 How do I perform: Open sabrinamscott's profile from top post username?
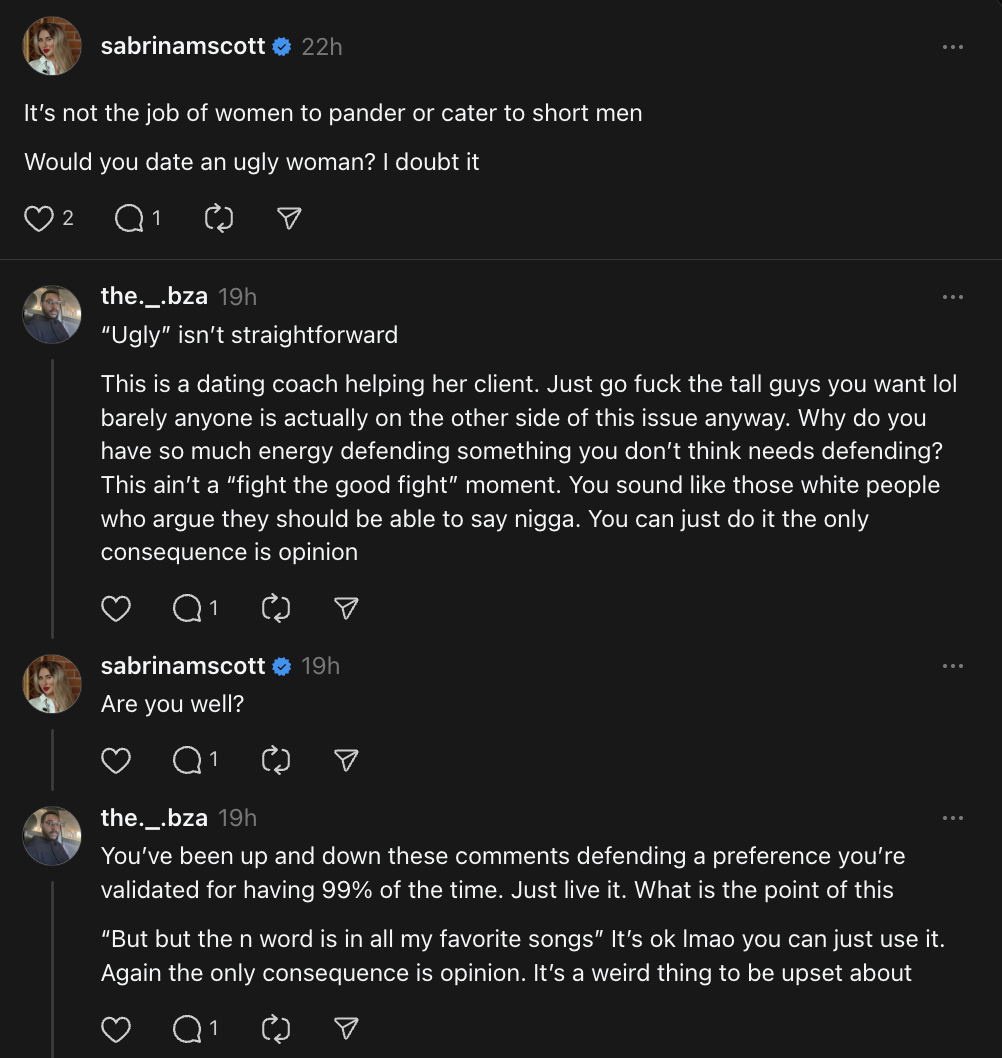(x=183, y=46)
